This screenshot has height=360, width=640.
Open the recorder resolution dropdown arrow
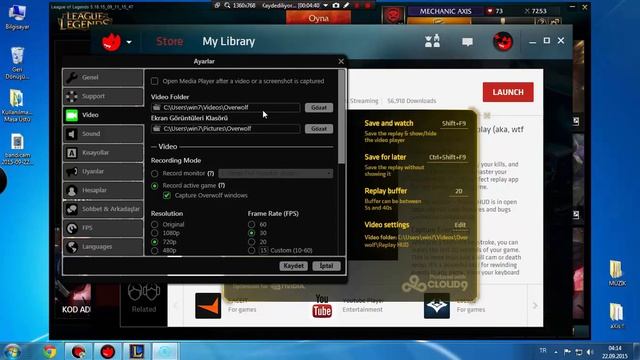tap(325, 5)
